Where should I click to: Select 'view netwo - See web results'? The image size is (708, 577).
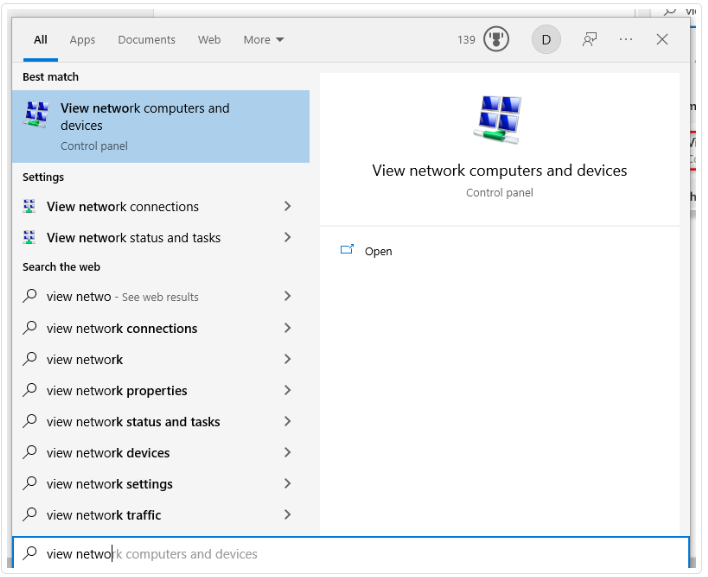161,296
